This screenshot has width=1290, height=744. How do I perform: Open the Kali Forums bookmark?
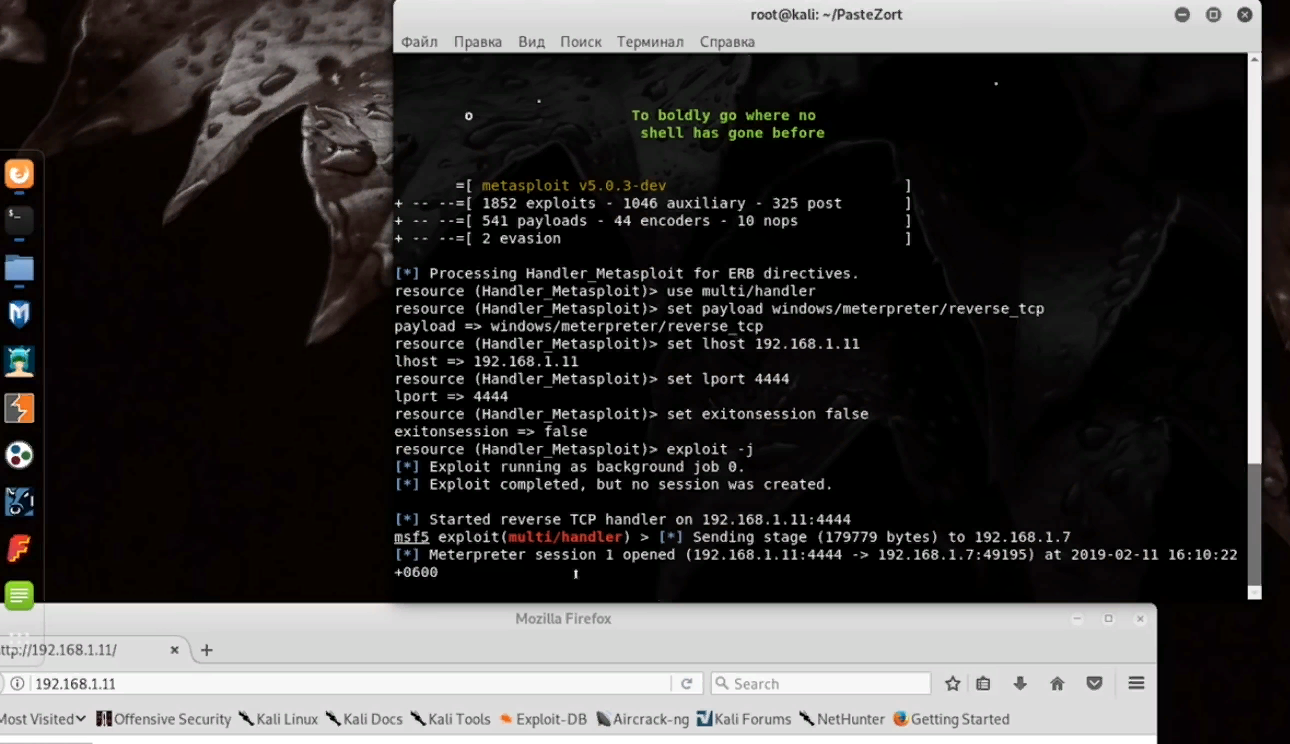[x=743, y=719]
